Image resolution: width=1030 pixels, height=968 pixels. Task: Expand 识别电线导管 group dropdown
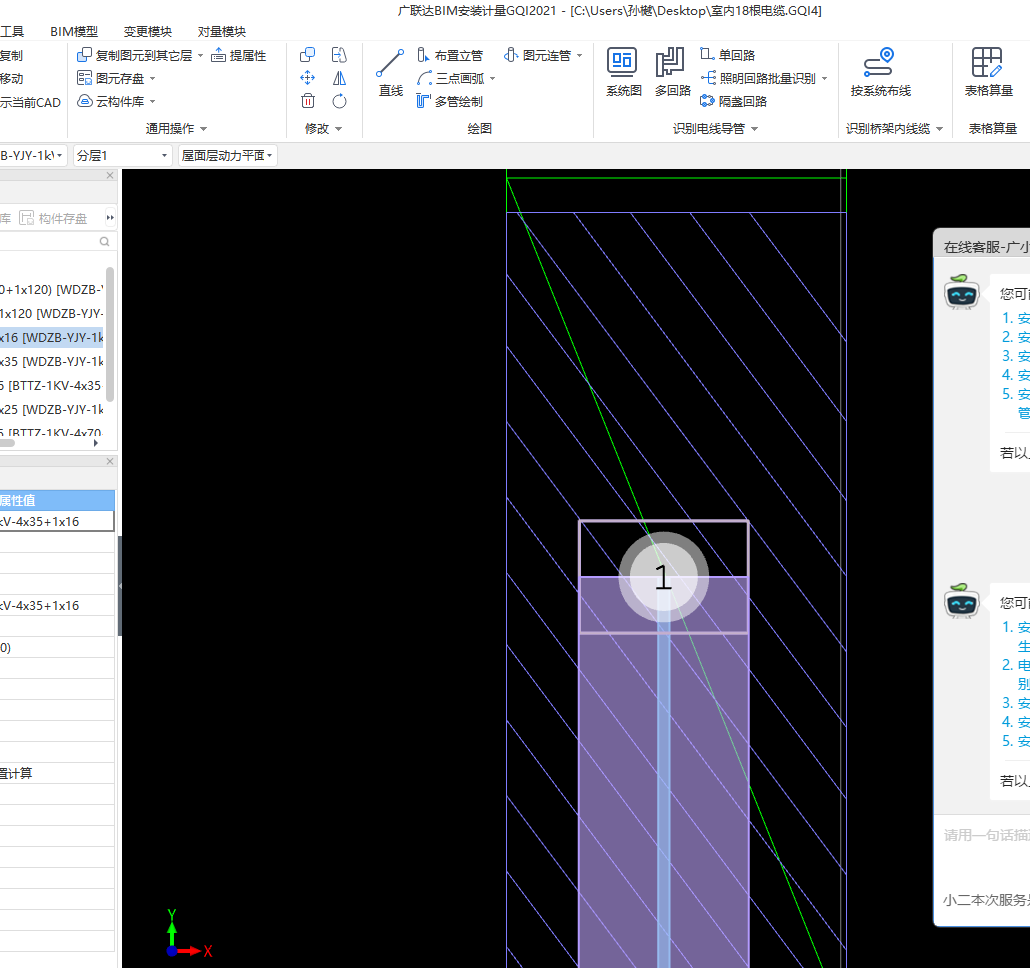tap(755, 129)
